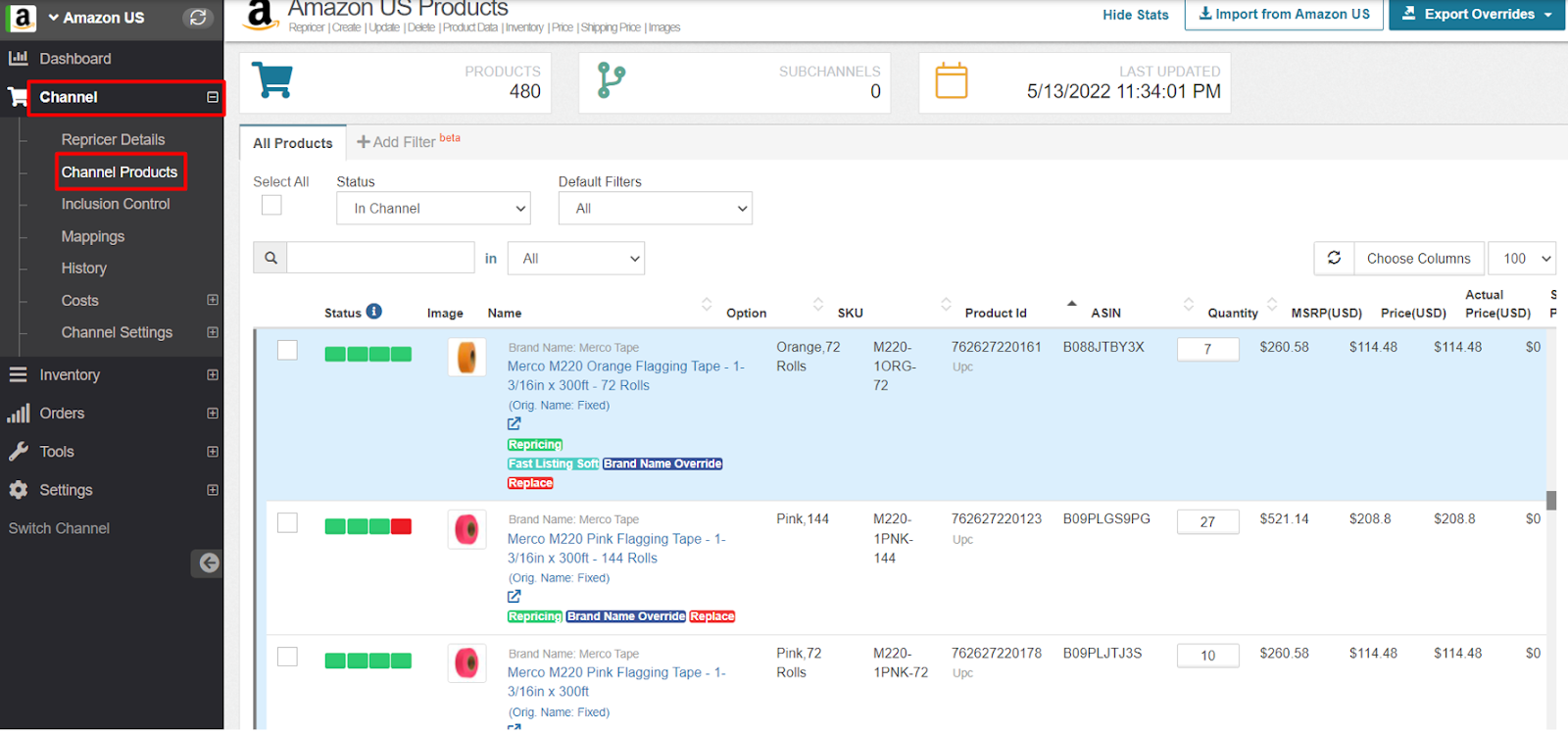
Task: Go to Channel Products menu item
Action: [120, 172]
